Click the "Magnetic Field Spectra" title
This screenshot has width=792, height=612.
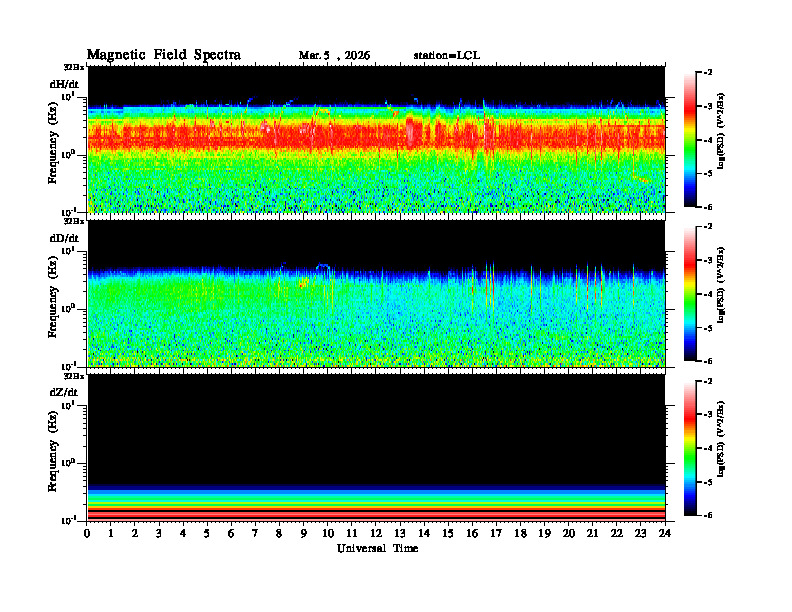tap(164, 55)
